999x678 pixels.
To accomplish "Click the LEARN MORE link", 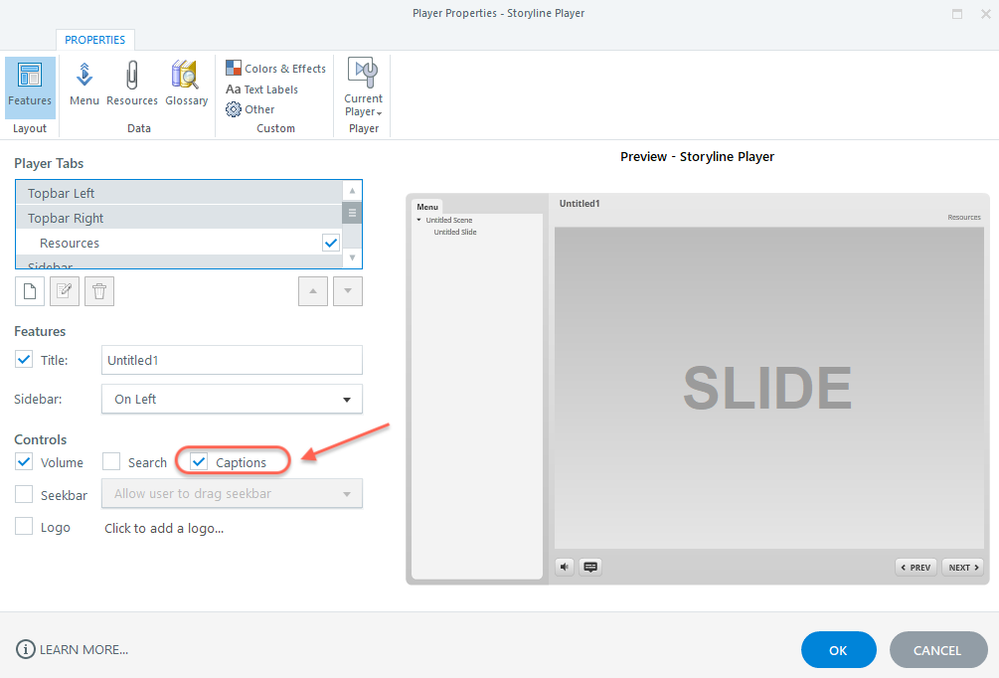I will [83, 649].
